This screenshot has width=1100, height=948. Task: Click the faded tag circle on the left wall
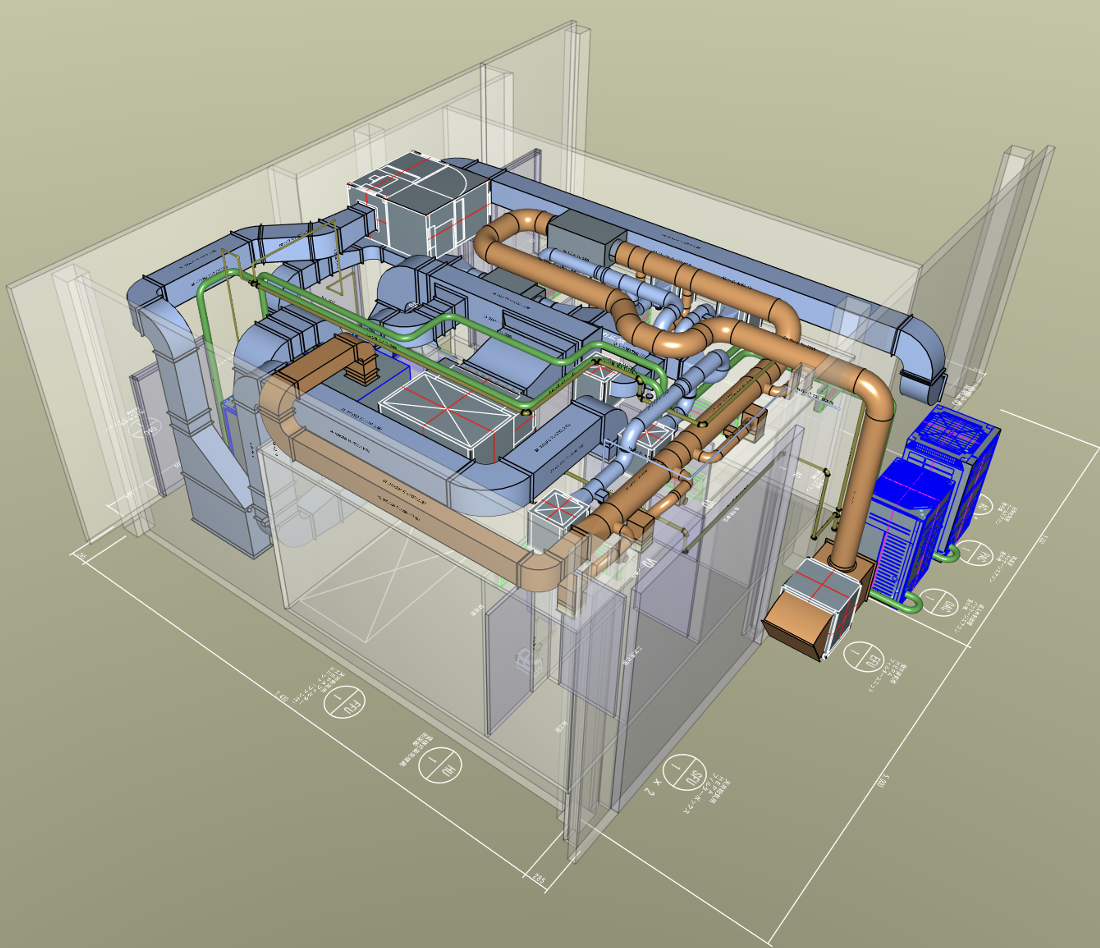[145, 426]
